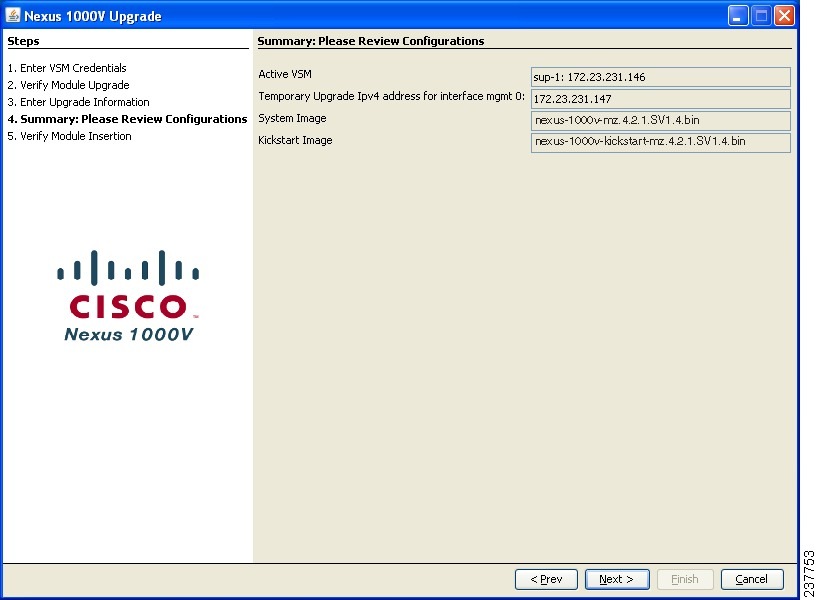Select step 2 Verify Module Upgrade
820x600 pixels.
click(x=69, y=85)
